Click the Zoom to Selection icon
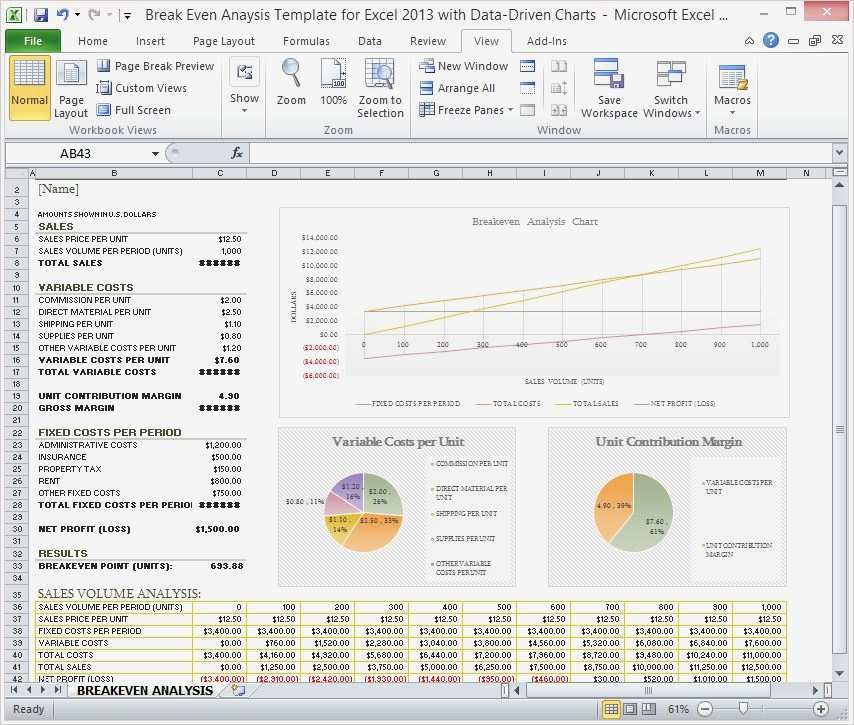This screenshot has height=725, width=854. [380, 74]
